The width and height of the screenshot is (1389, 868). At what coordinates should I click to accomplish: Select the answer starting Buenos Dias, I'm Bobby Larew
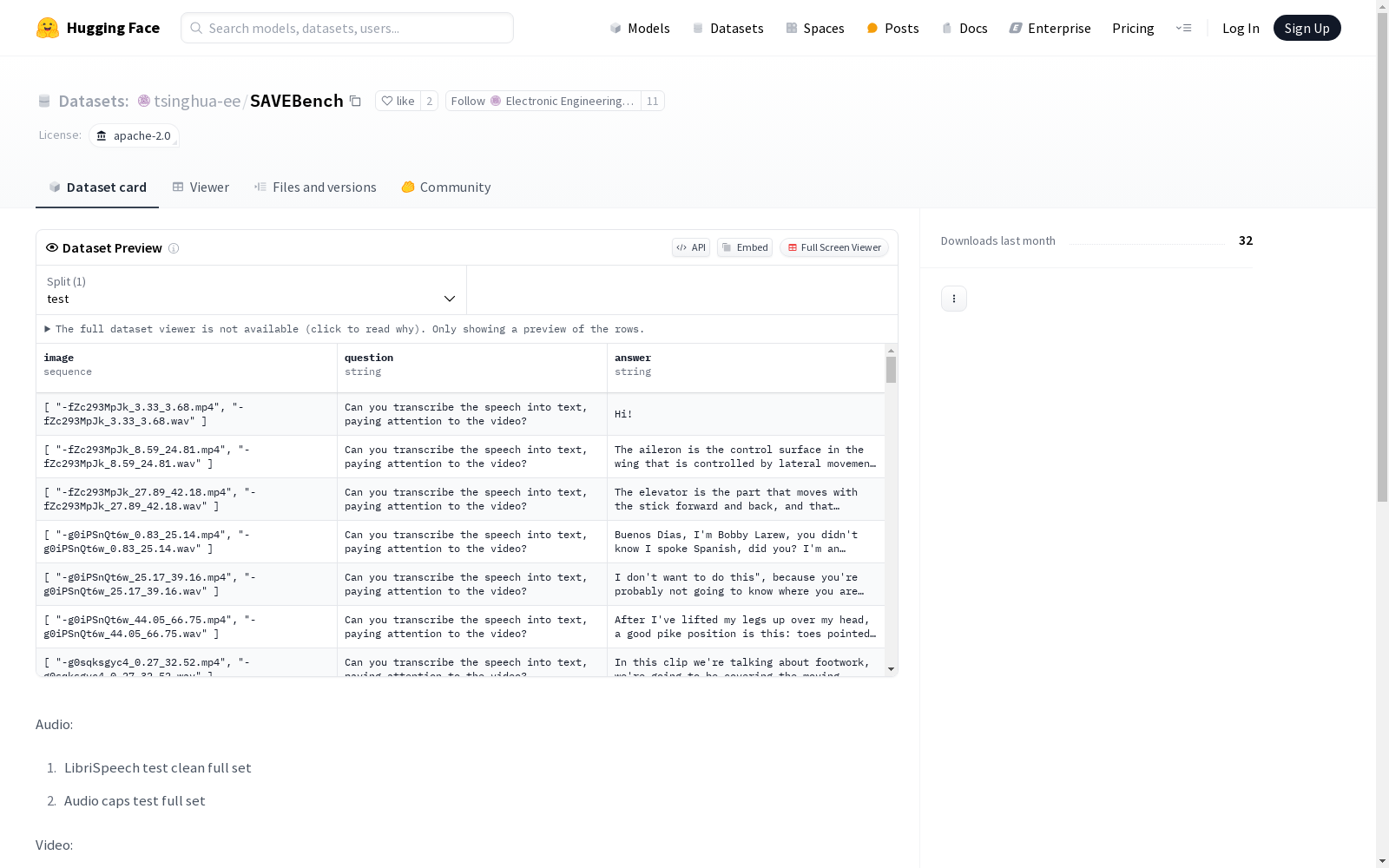746,542
